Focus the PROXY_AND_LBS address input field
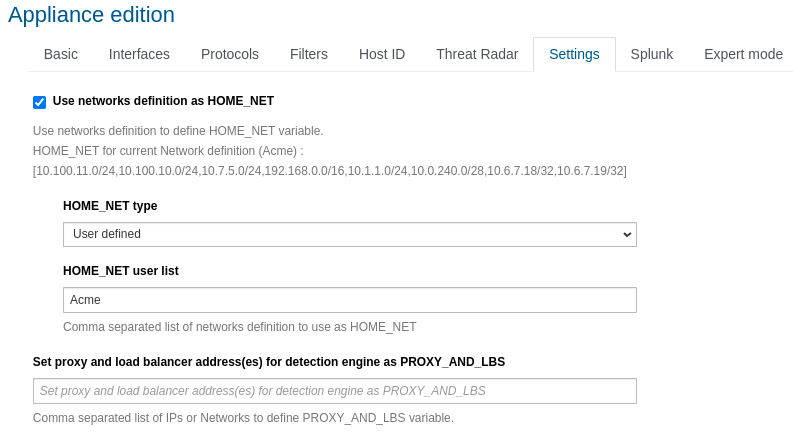 (x=335, y=391)
